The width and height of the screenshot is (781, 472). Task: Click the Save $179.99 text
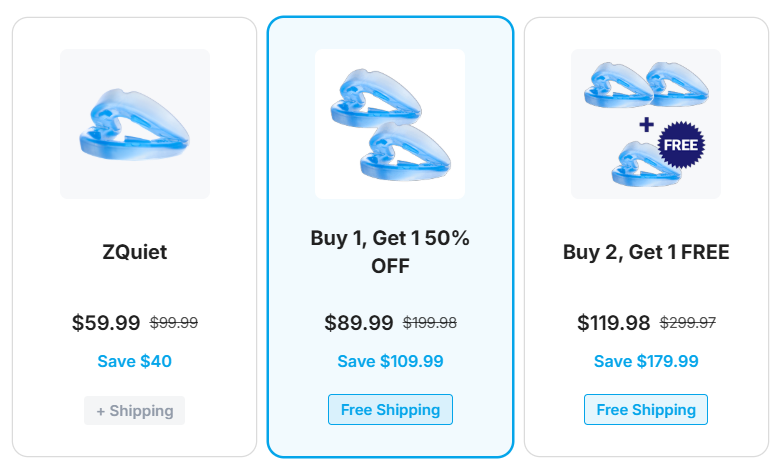646,361
